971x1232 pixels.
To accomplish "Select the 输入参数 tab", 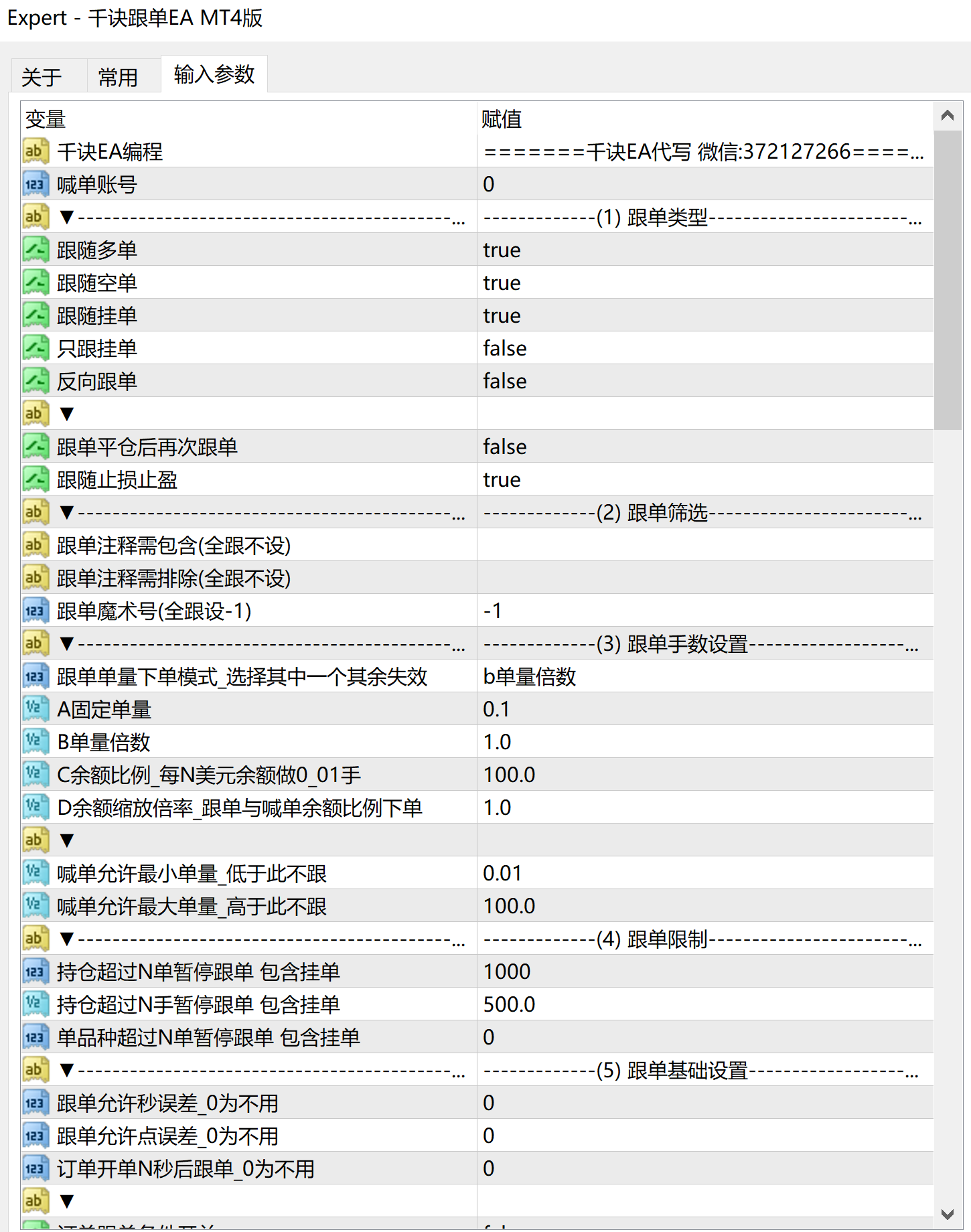I will (214, 74).
